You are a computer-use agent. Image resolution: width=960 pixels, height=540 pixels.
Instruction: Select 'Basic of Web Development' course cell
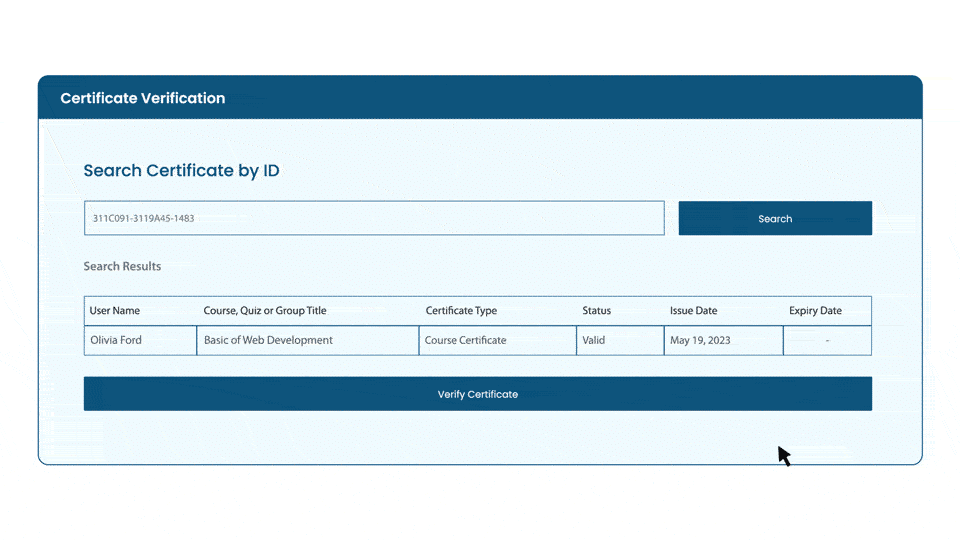coord(307,340)
